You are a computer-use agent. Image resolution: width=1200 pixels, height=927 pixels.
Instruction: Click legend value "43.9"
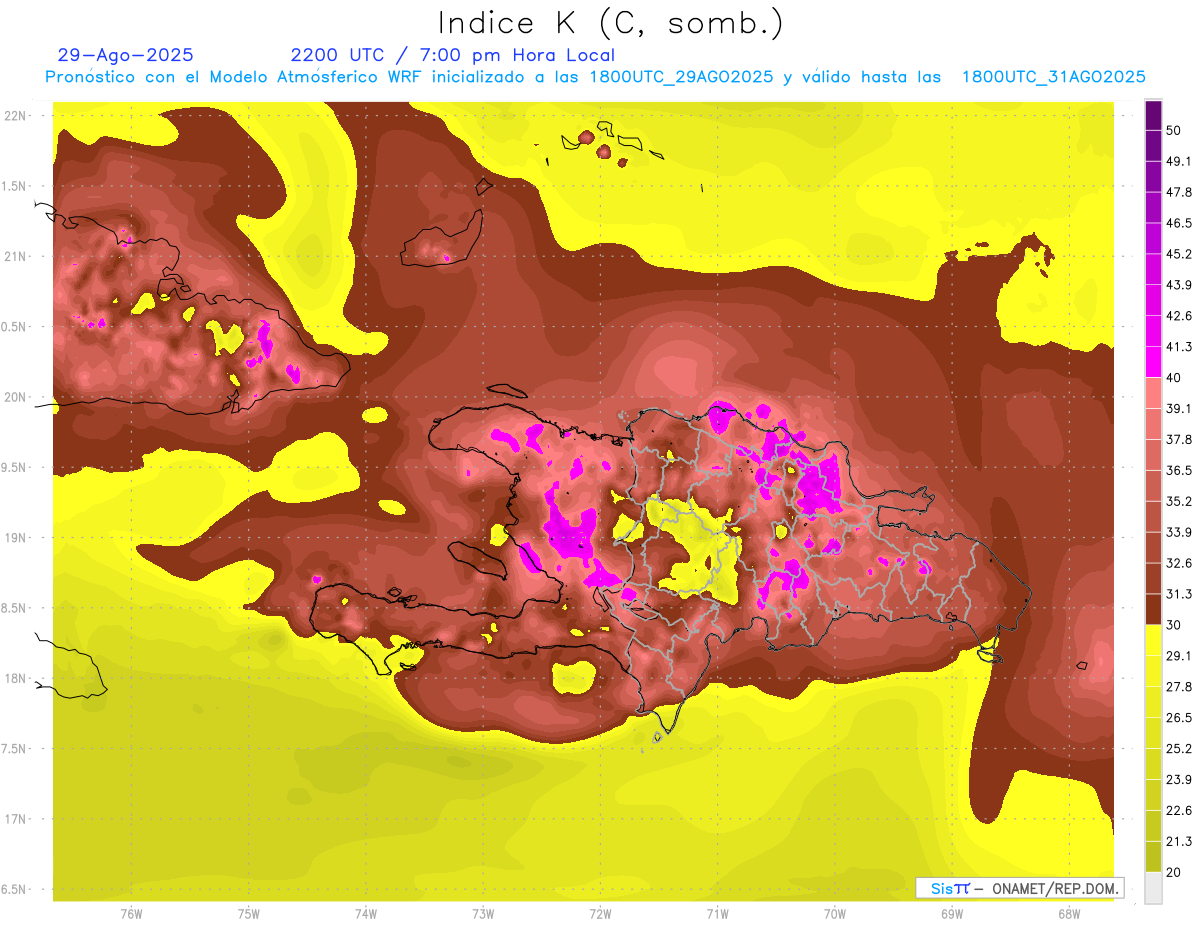1178,285
